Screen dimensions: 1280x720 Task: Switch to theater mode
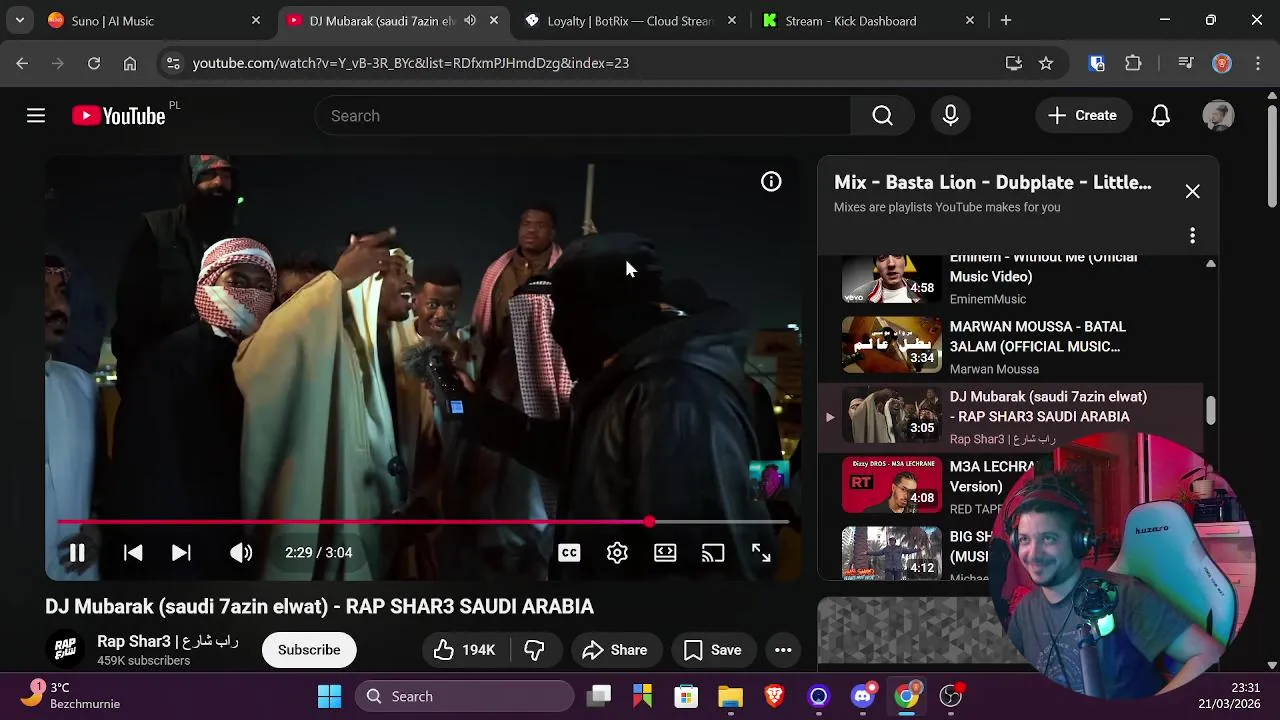coord(665,553)
